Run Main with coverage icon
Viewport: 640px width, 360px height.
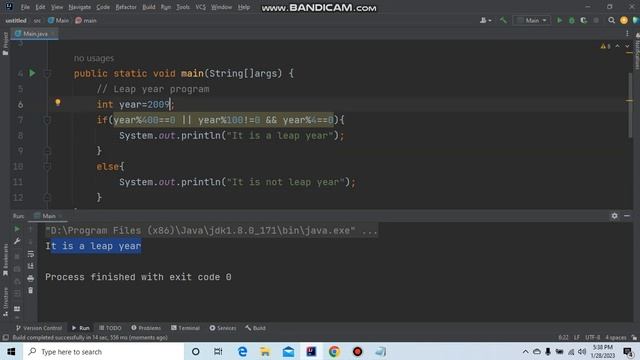click(x=584, y=20)
